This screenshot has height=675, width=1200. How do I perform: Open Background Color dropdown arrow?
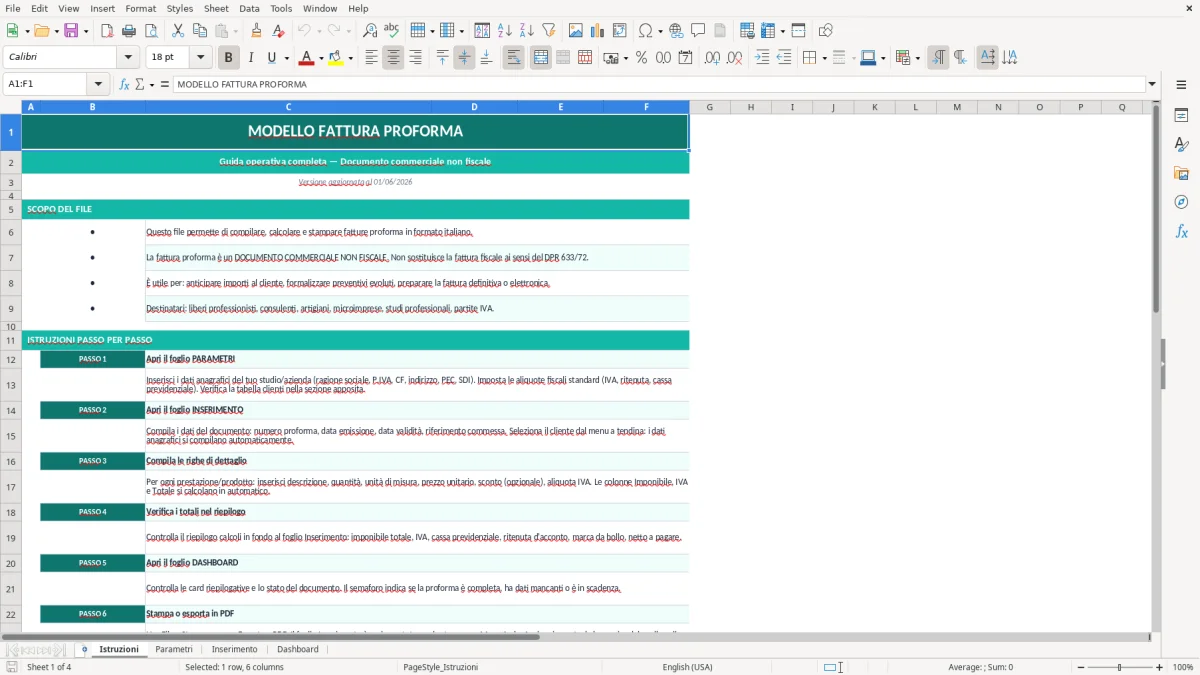click(x=350, y=58)
